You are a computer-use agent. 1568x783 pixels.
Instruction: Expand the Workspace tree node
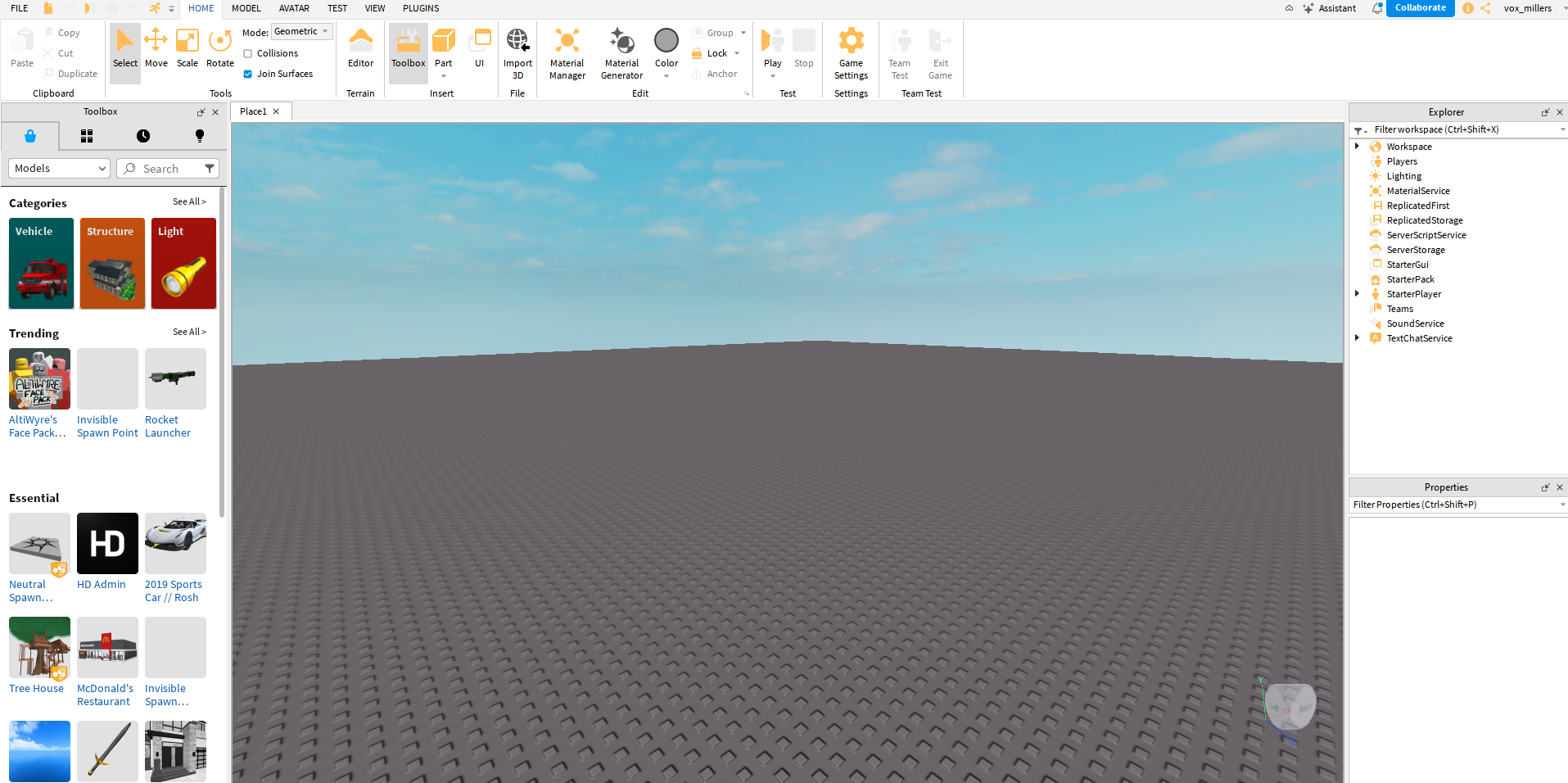tap(1358, 147)
